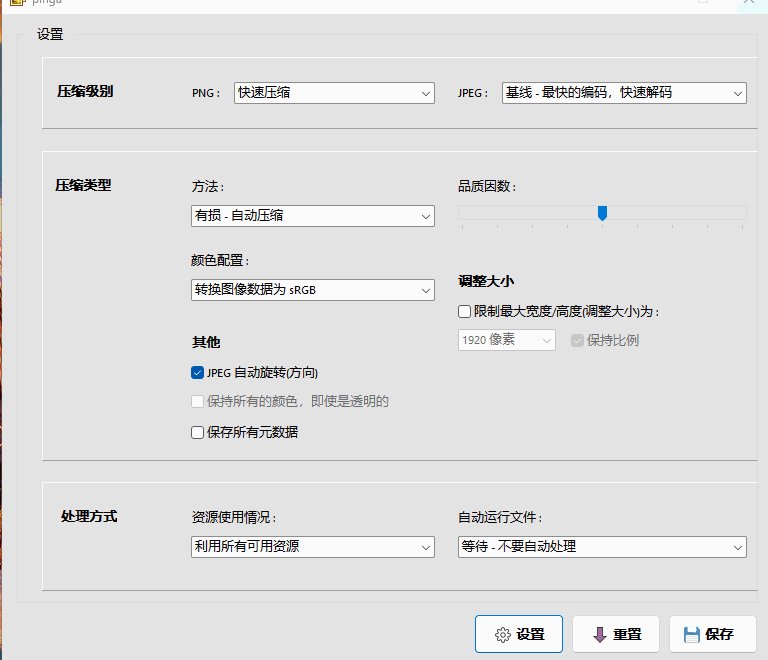The image size is (768, 660).
Task: Open the PNG 快速压缩 dropdown
Action: (x=334, y=93)
